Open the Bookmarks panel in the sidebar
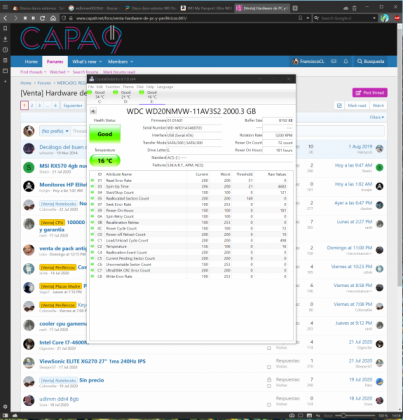The image size is (403, 420). click(x=5, y=29)
